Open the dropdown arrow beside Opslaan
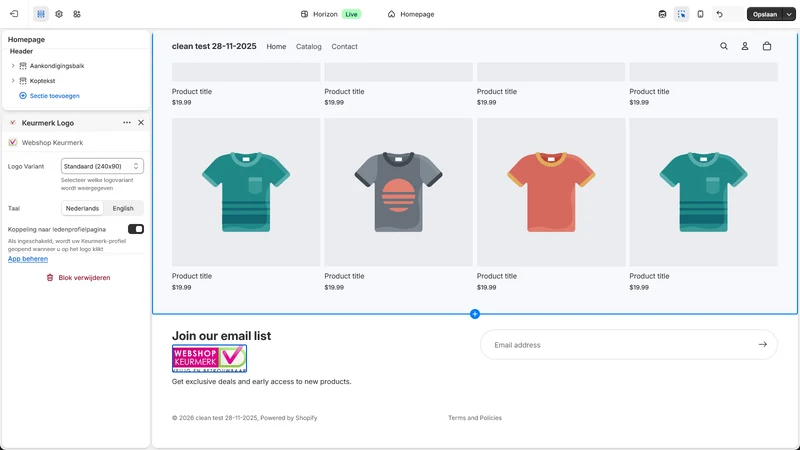Viewport: 800px width, 450px height. pos(789,14)
